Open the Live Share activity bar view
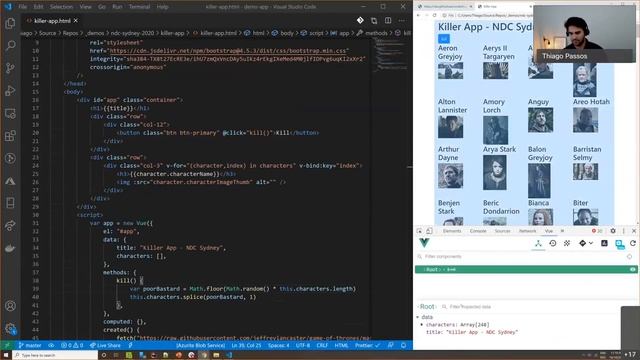This screenshot has width=640, height=360. [x=10, y=225]
